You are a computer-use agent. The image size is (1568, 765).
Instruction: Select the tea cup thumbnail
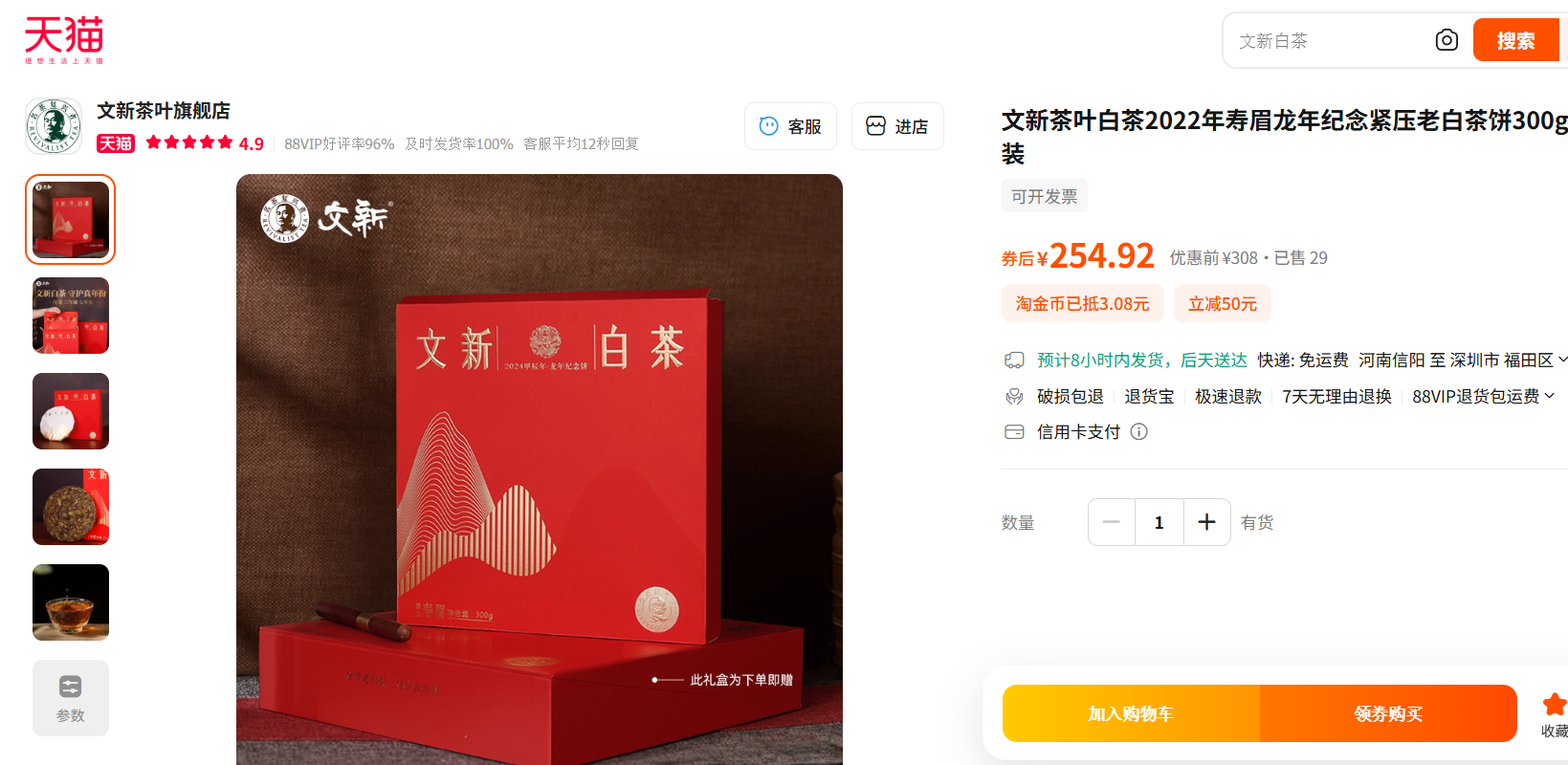(71, 602)
